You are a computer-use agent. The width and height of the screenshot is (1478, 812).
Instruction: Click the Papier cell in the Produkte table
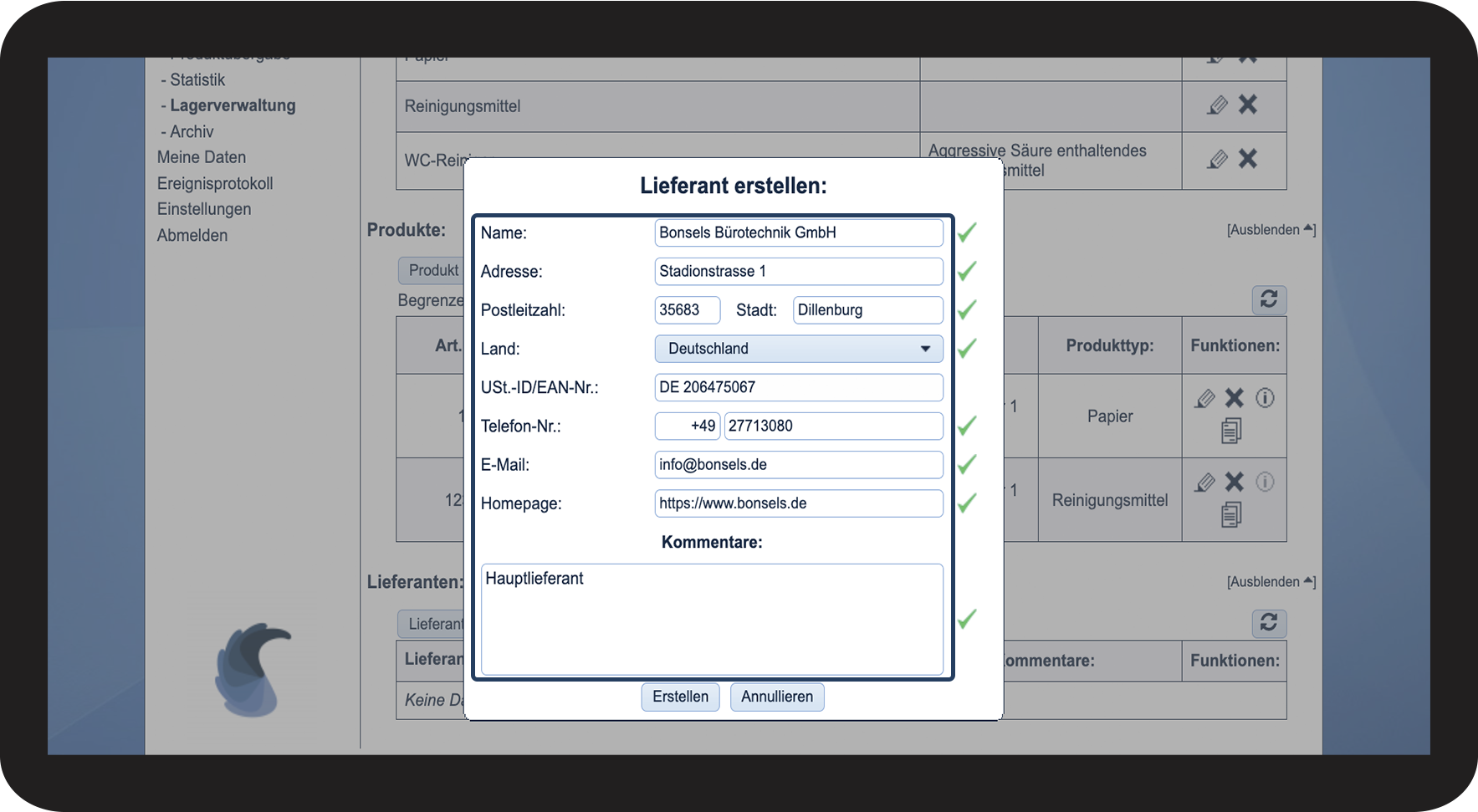click(x=1110, y=416)
